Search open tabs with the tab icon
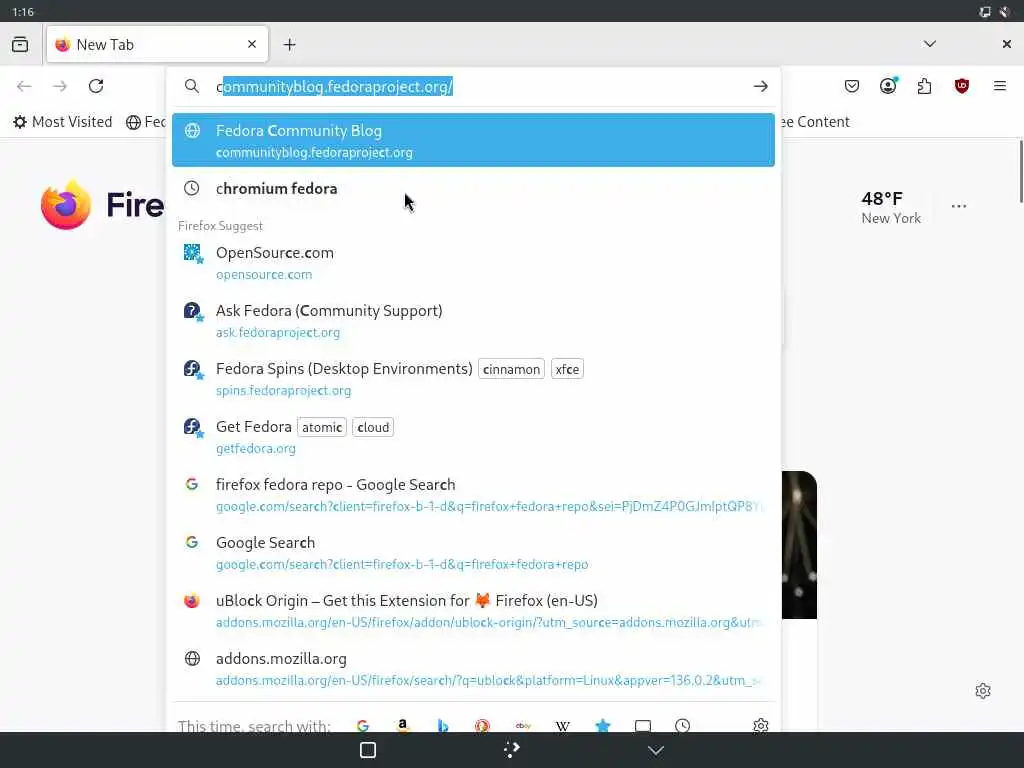Screen dimensions: 1024x768 643,725
